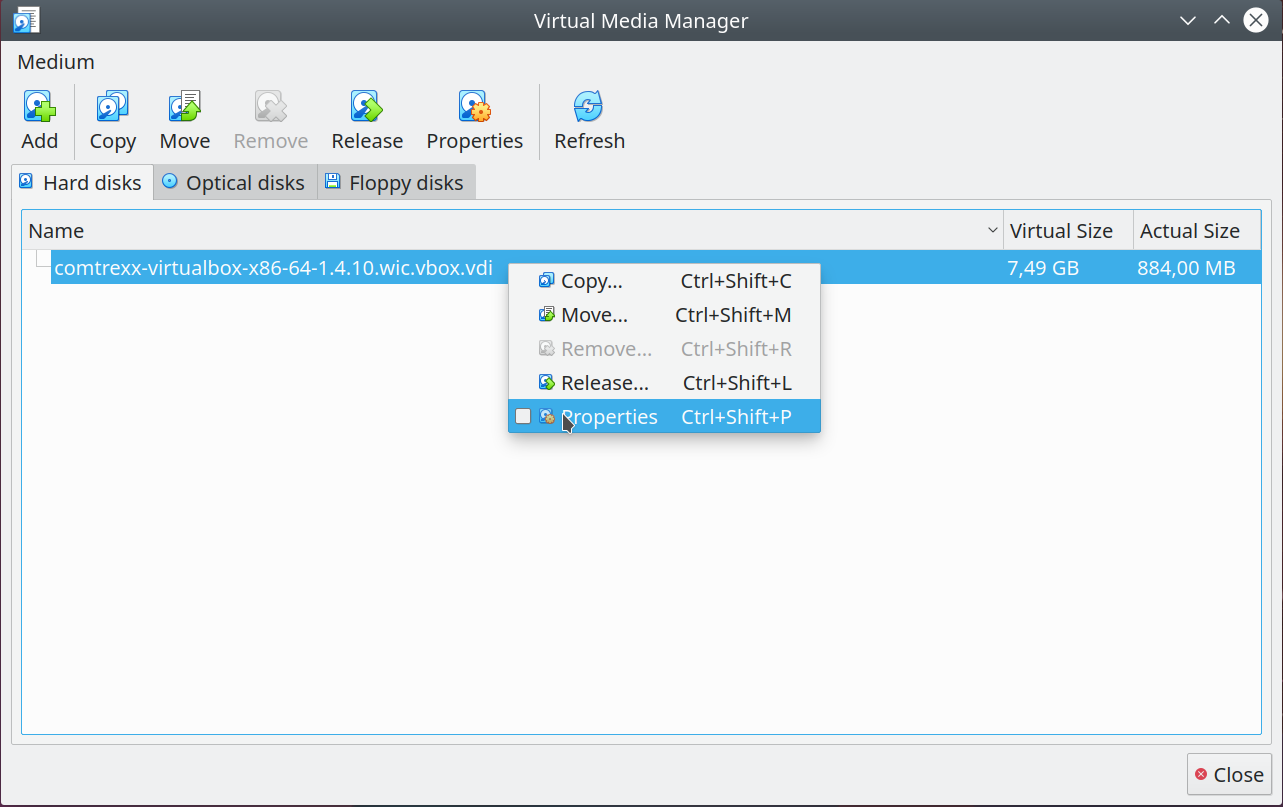The image size is (1283, 807).
Task: Close the window with the title bar X
Action: [x=1256, y=20]
